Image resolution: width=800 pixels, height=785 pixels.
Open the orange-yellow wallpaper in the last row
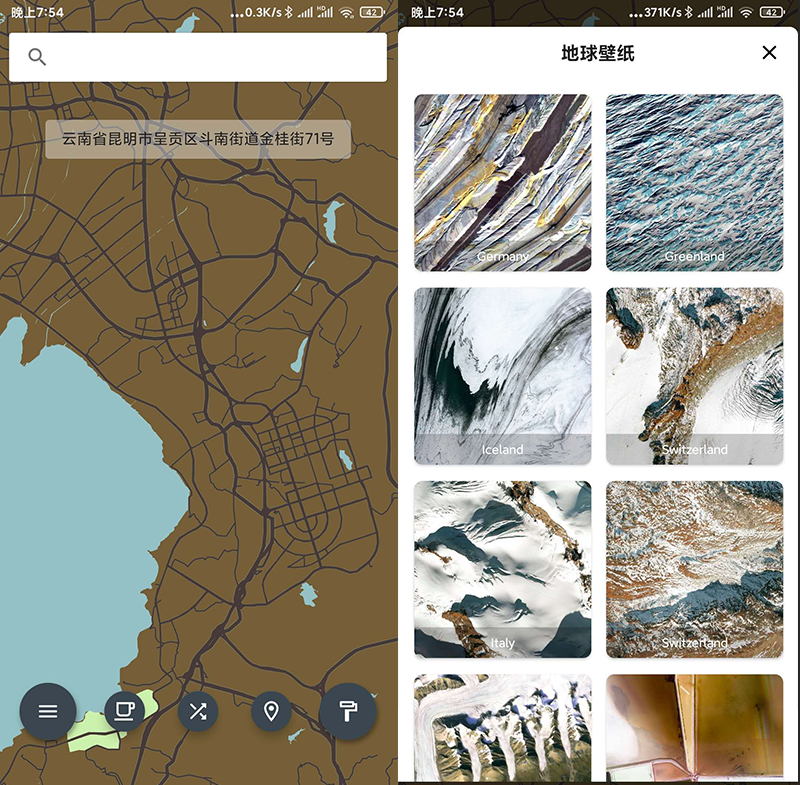pos(694,728)
